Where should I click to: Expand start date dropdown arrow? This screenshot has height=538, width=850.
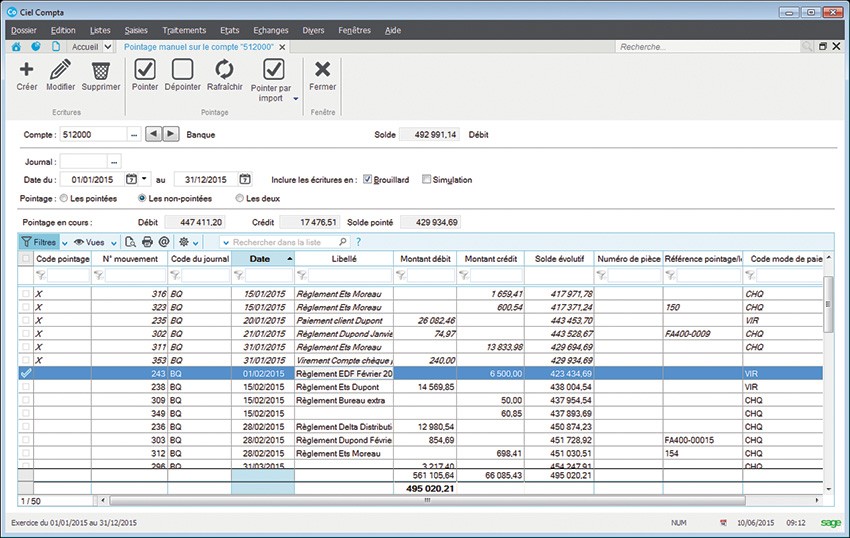(144, 178)
